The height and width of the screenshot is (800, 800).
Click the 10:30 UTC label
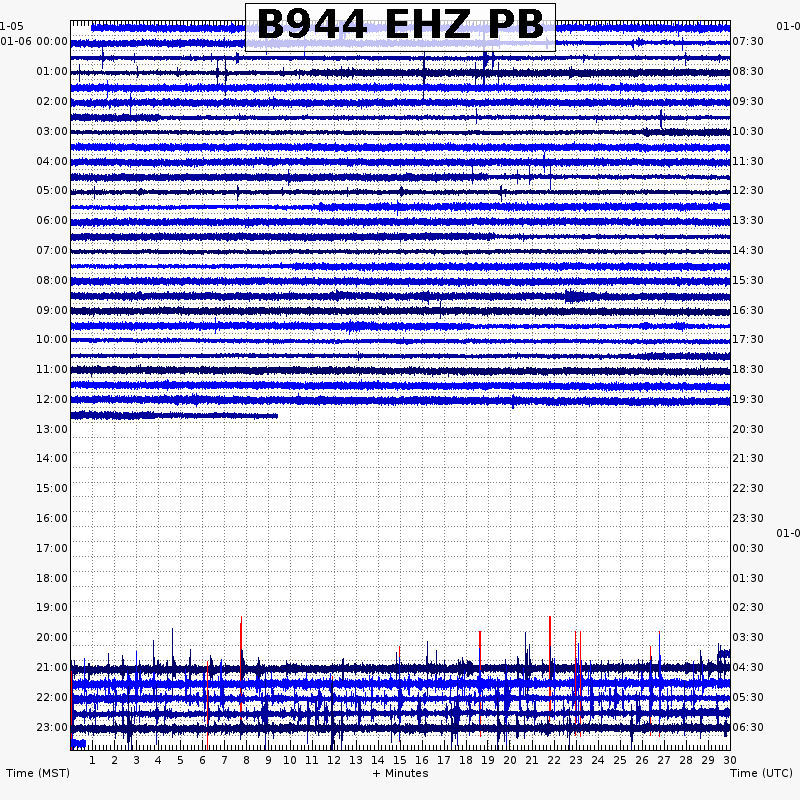coord(748,131)
